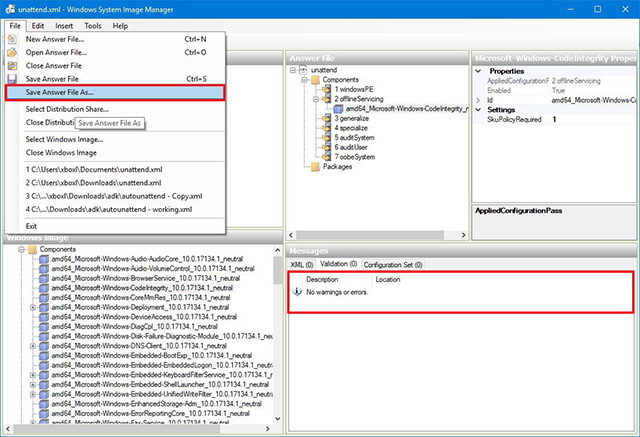The width and height of the screenshot is (640, 437).
Task: Open the Edit menu
Action: (x=38, y=26)
